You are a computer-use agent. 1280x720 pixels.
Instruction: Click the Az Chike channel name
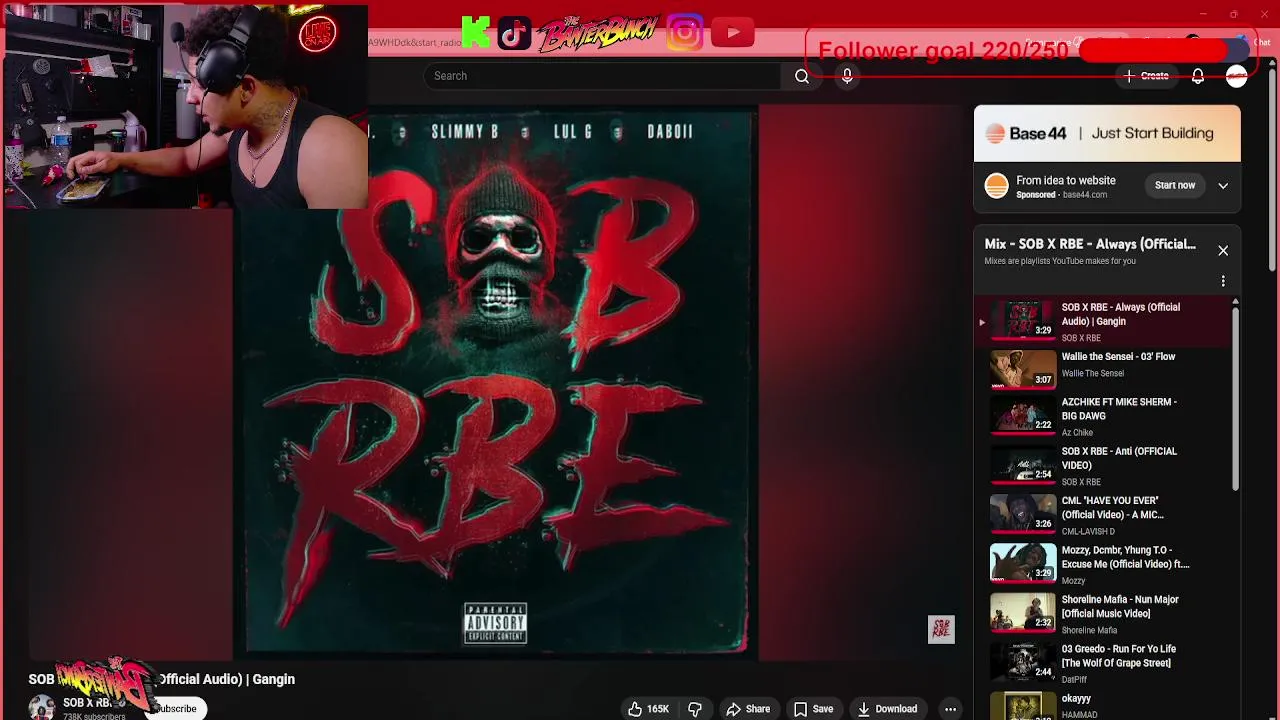[1077, 433]
